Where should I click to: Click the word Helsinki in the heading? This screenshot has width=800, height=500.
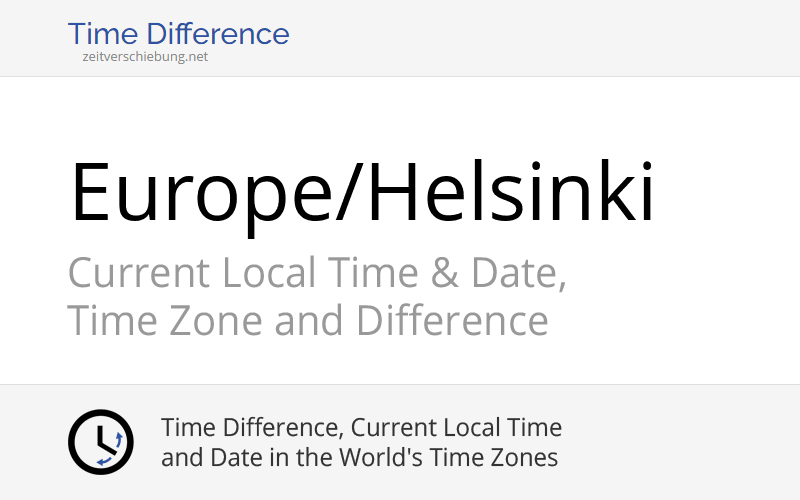511,191
